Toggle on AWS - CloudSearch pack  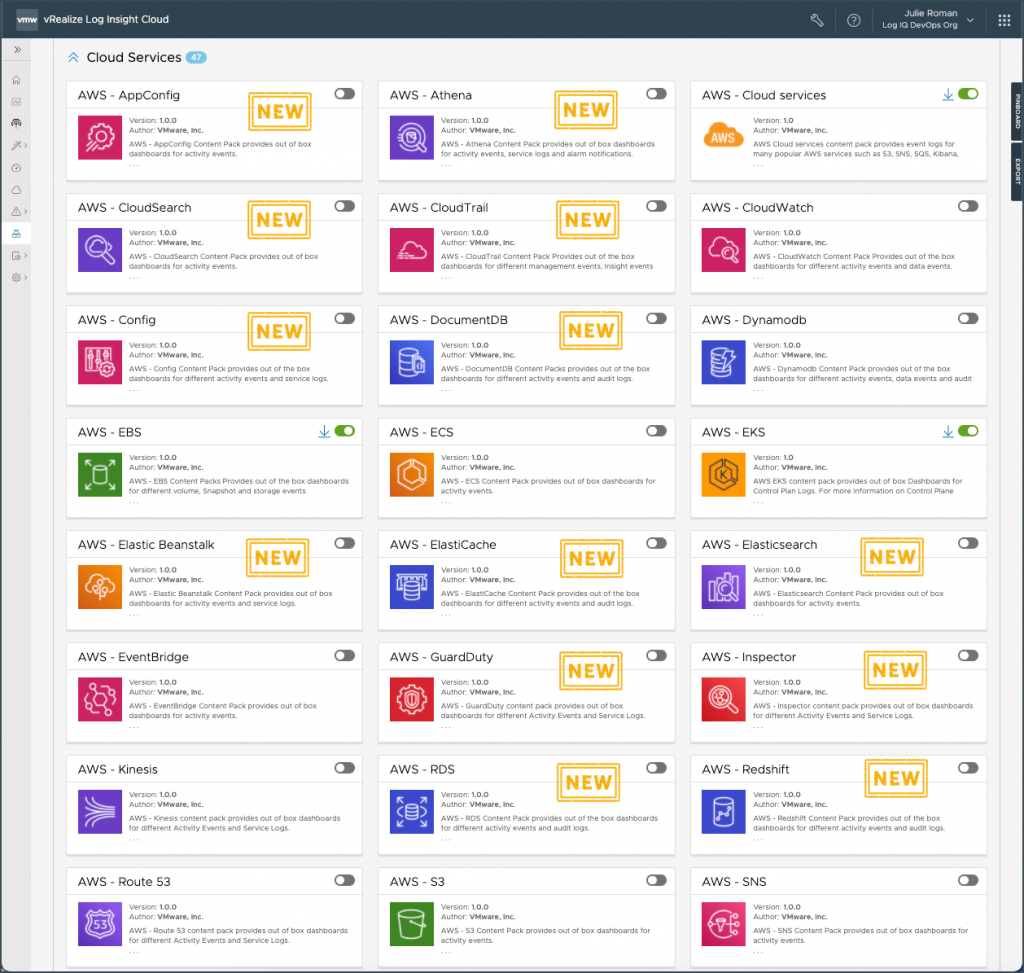click(x=344, y=206)
